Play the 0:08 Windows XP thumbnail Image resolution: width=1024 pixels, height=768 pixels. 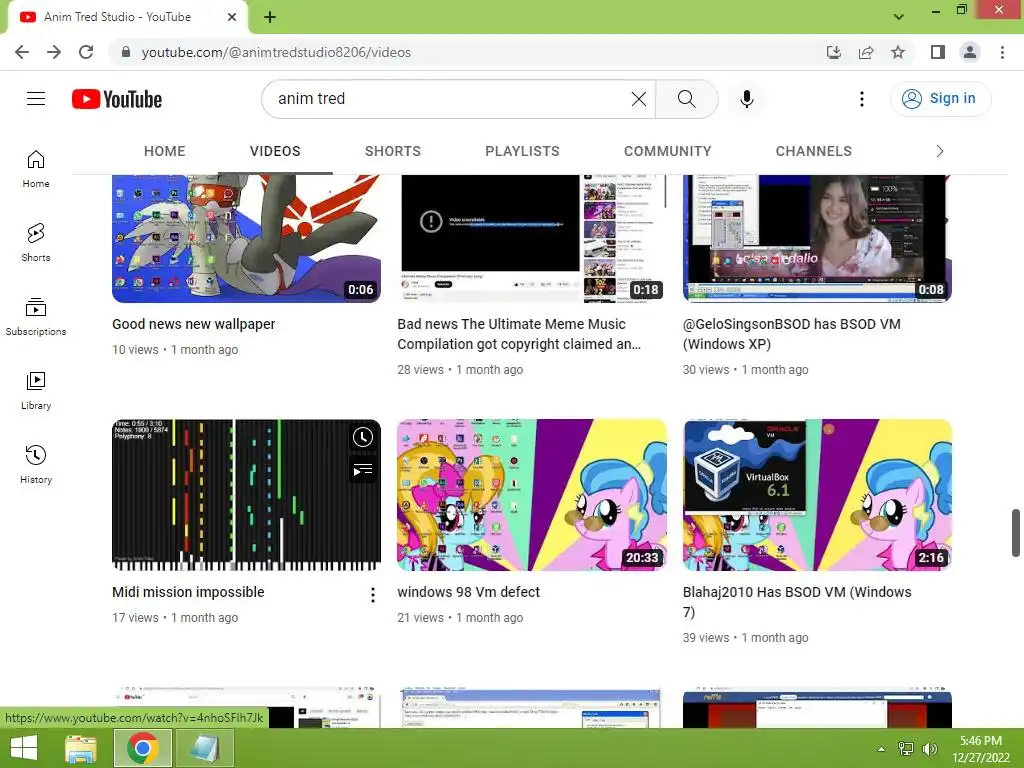[817, 238]
